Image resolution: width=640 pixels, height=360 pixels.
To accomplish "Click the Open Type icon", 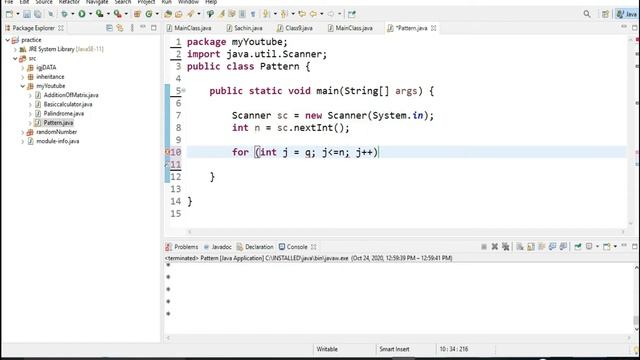I will coord(168,14).
